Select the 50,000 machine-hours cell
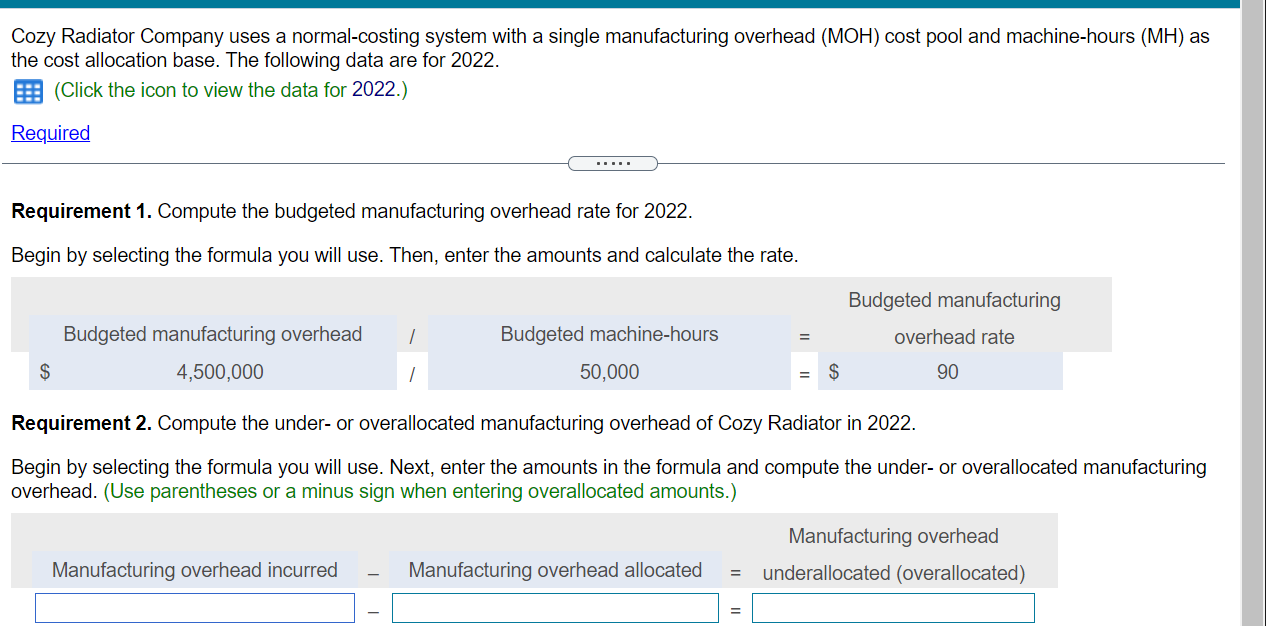 coord(608,371)
